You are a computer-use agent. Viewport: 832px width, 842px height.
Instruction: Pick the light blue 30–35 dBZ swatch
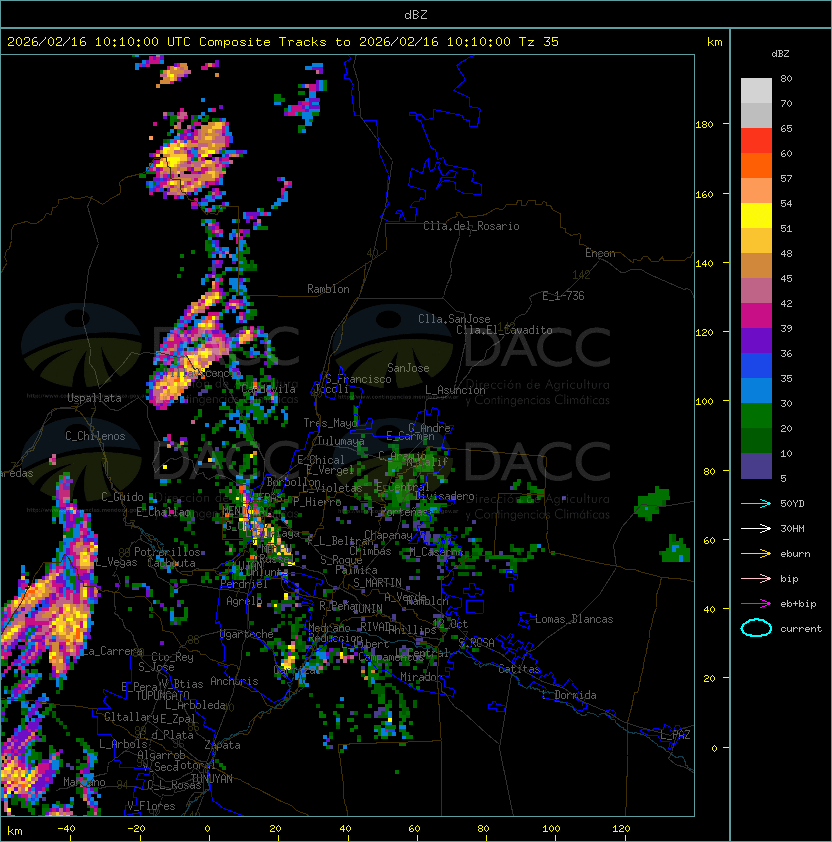[x=756, y=390]
